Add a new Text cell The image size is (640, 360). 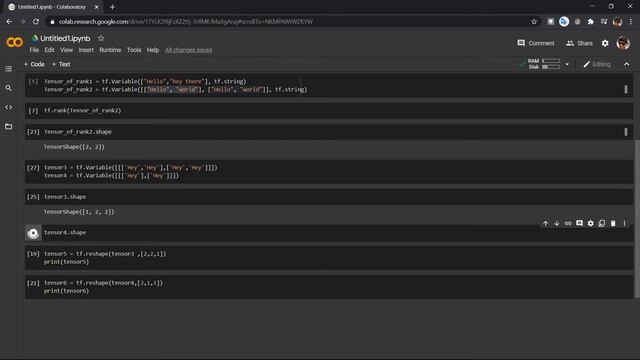click(61, 64)
